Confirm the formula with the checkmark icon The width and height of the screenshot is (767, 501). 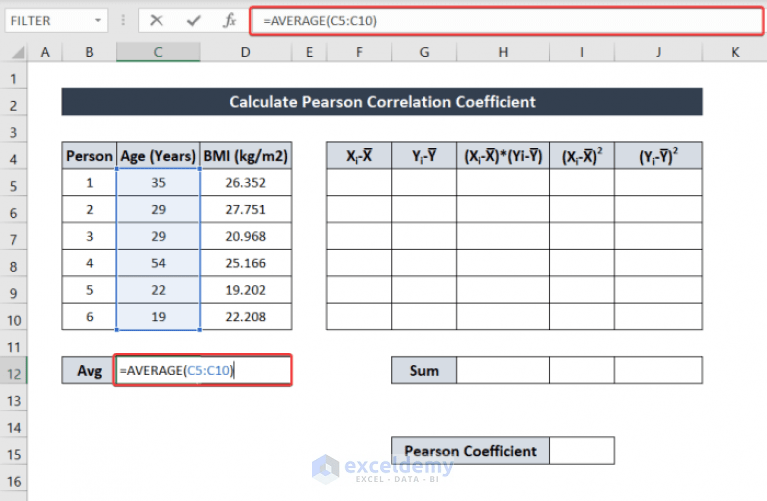pos(194,21)
